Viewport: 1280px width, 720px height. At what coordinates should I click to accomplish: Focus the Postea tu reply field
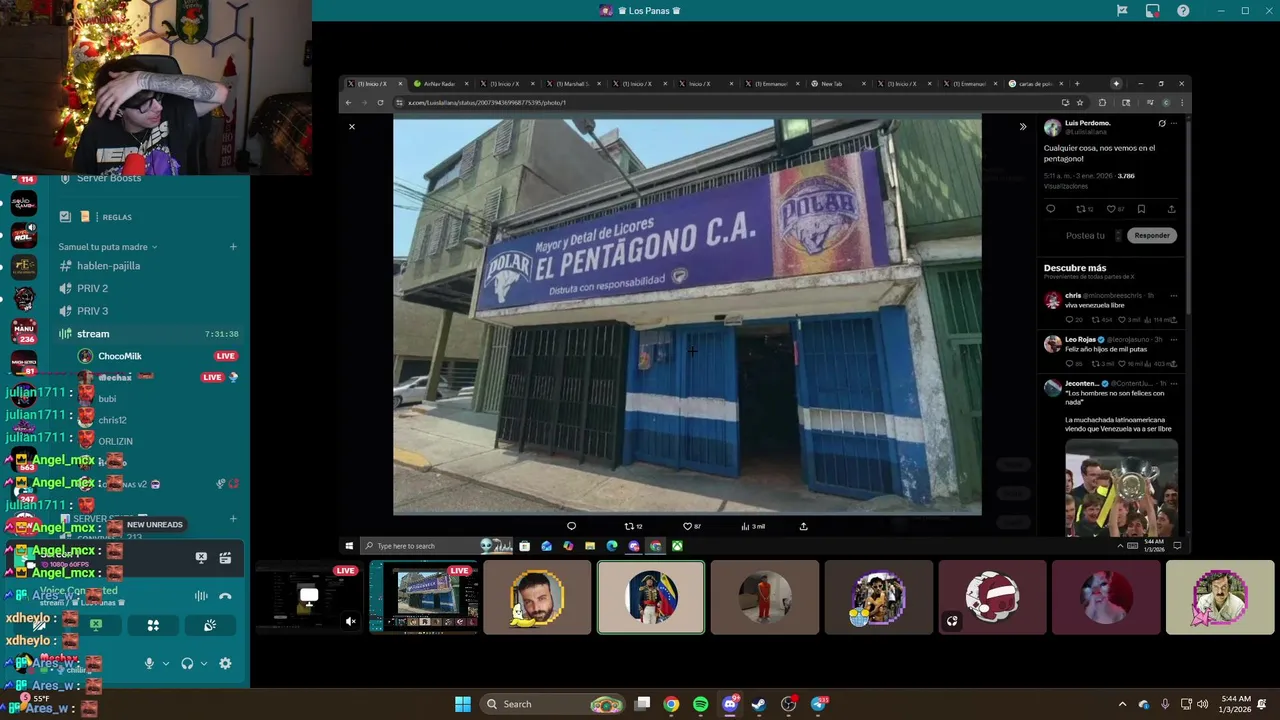pyautogui.click(x=1085, y=235)
